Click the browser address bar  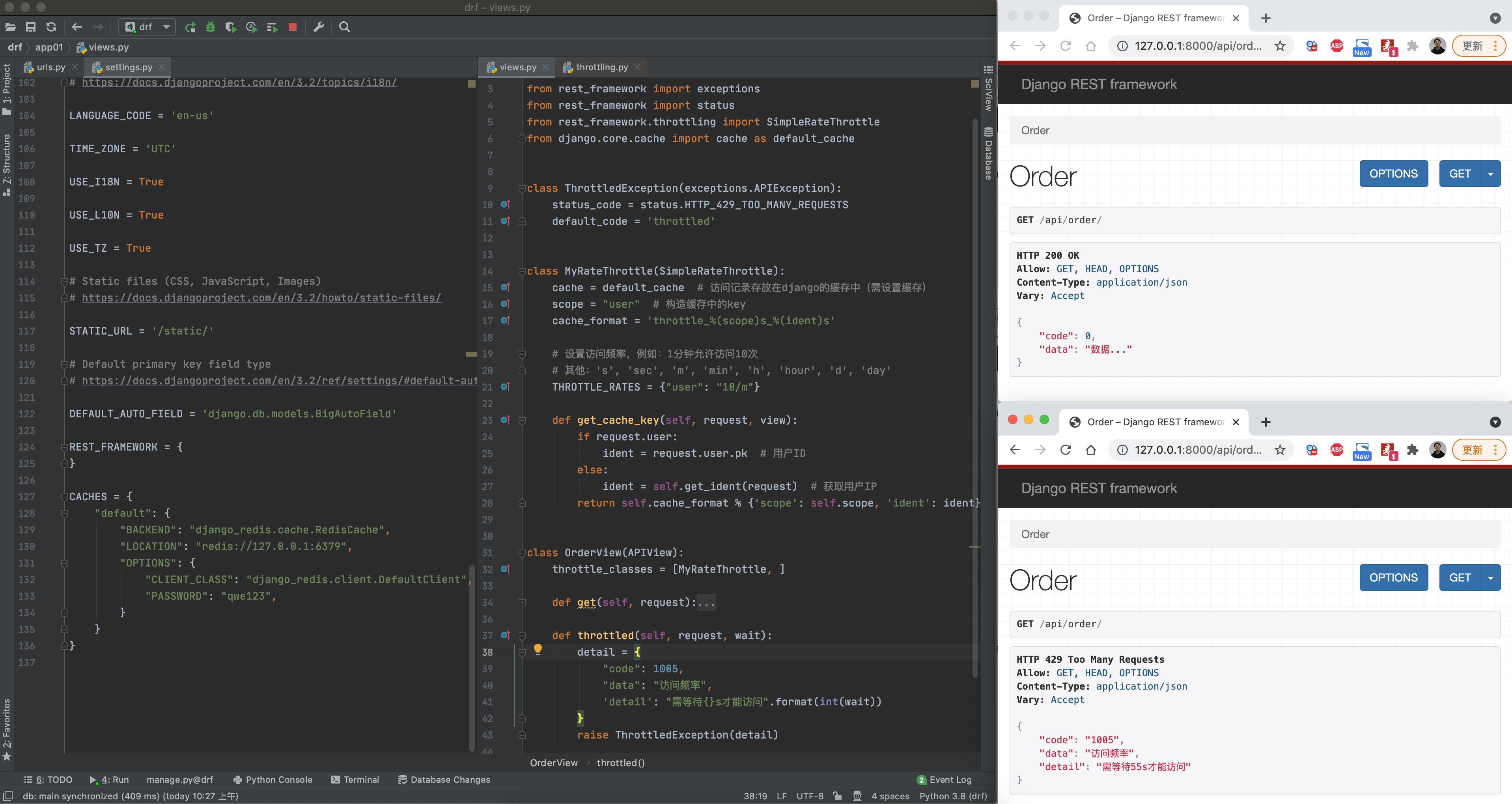(1200, 45)
